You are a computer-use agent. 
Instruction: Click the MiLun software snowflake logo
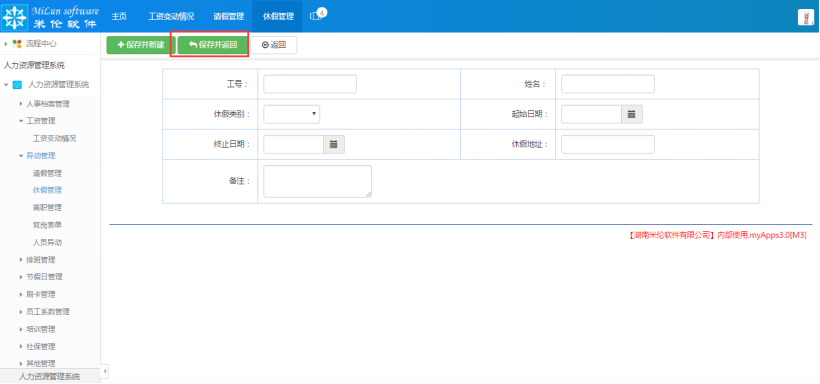(15, 16)
